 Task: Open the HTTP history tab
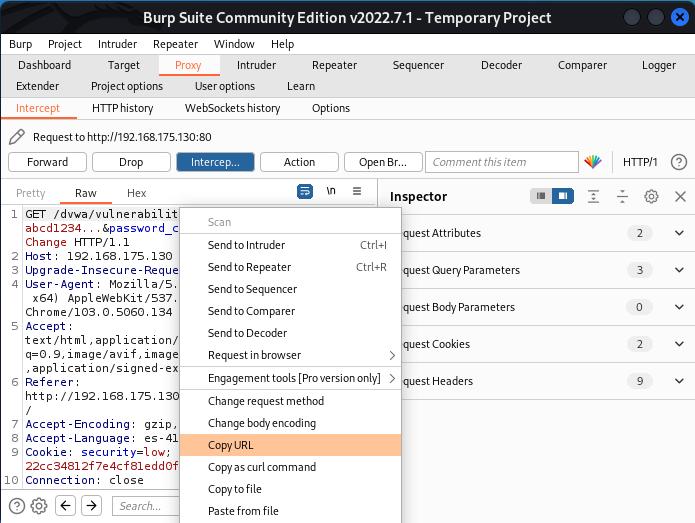click(x=123, y=108)
